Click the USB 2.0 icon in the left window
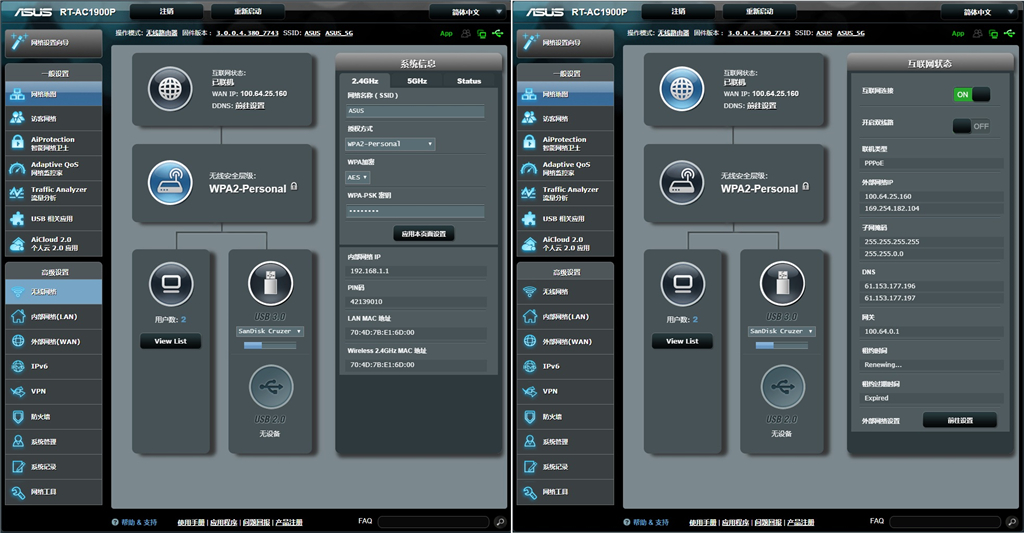The height and width of the screenshot is (533, 1024). 271,388
